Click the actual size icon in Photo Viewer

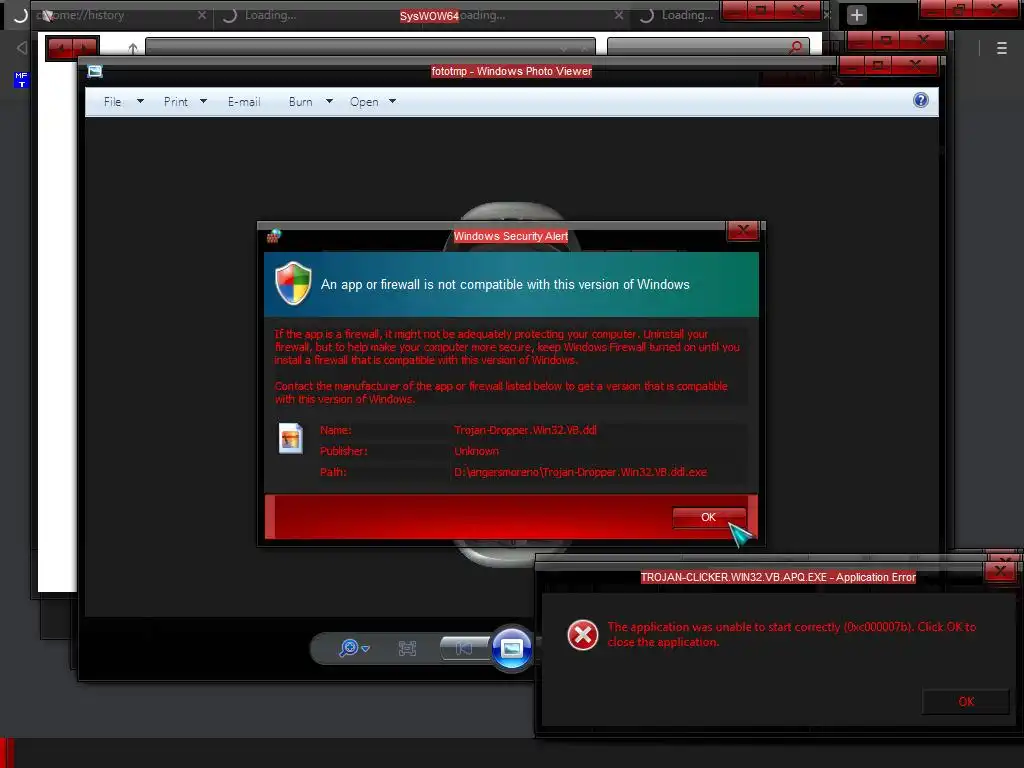pos(408,648)
